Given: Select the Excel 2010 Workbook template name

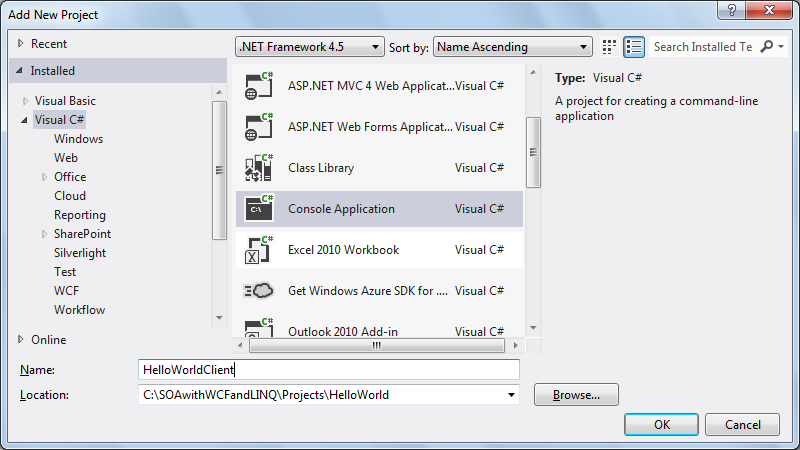Looking at the screenshot, I should [343, 249].
